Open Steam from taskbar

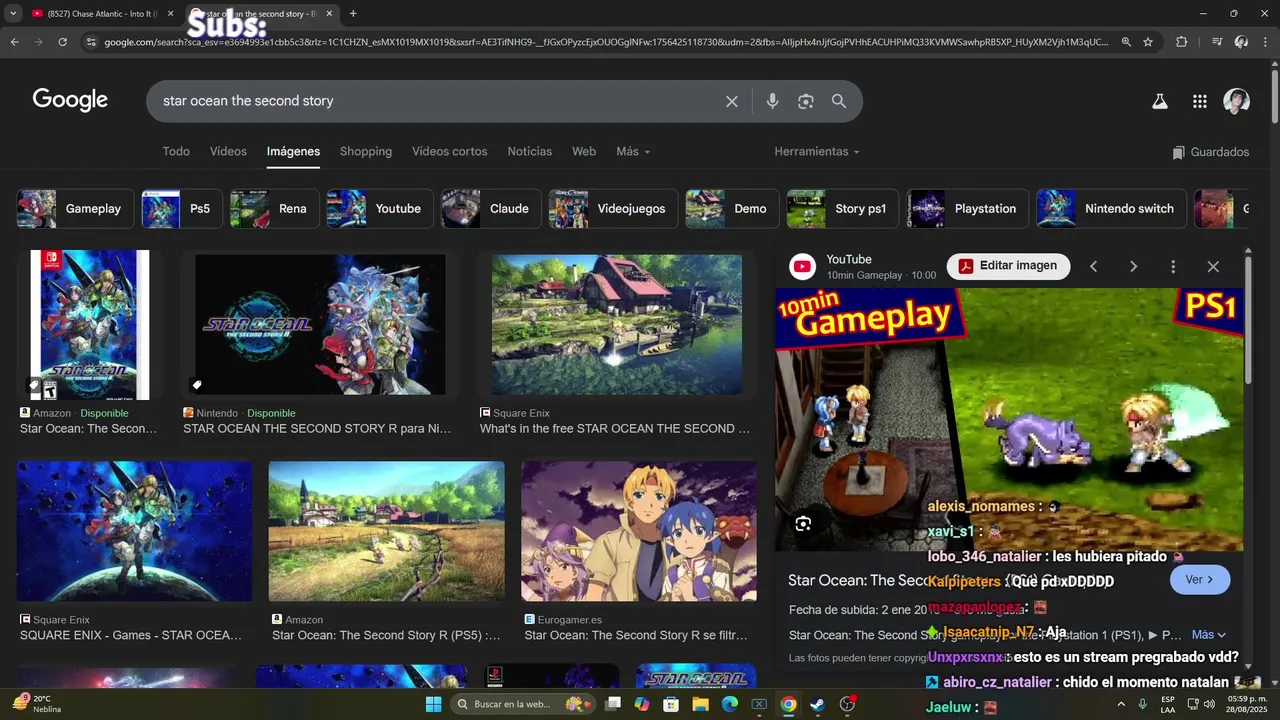[818, 704]
